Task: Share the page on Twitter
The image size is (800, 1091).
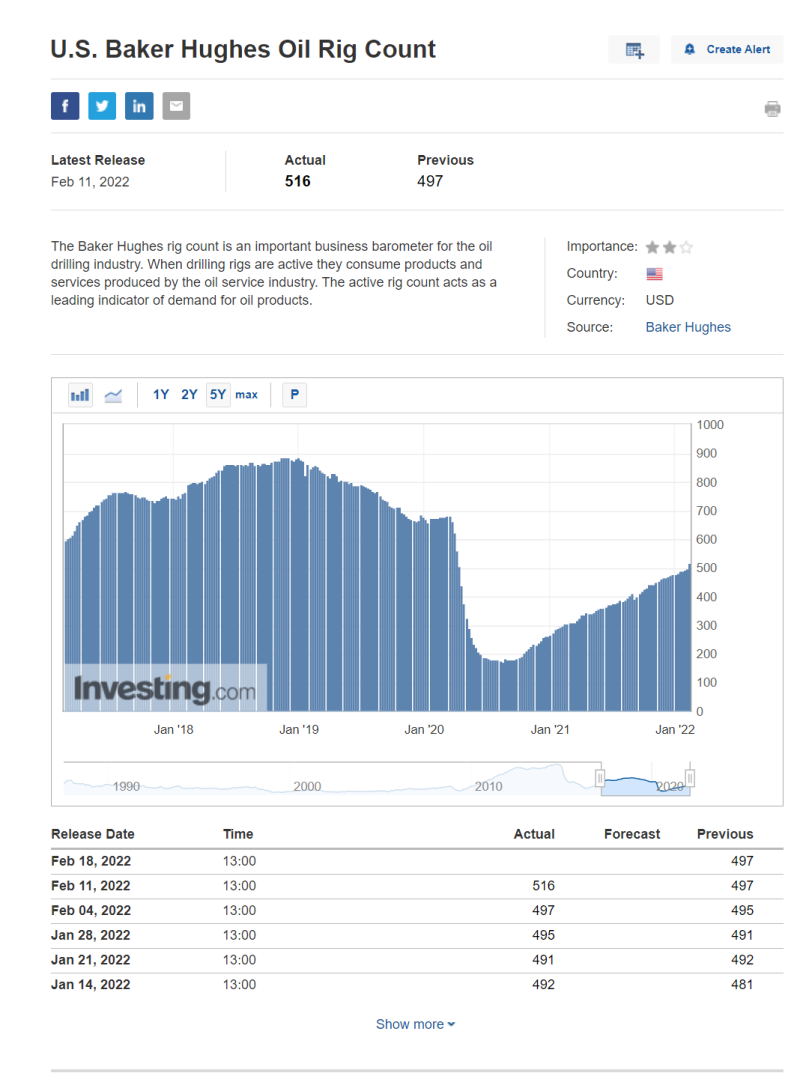Action: (102, 106)
